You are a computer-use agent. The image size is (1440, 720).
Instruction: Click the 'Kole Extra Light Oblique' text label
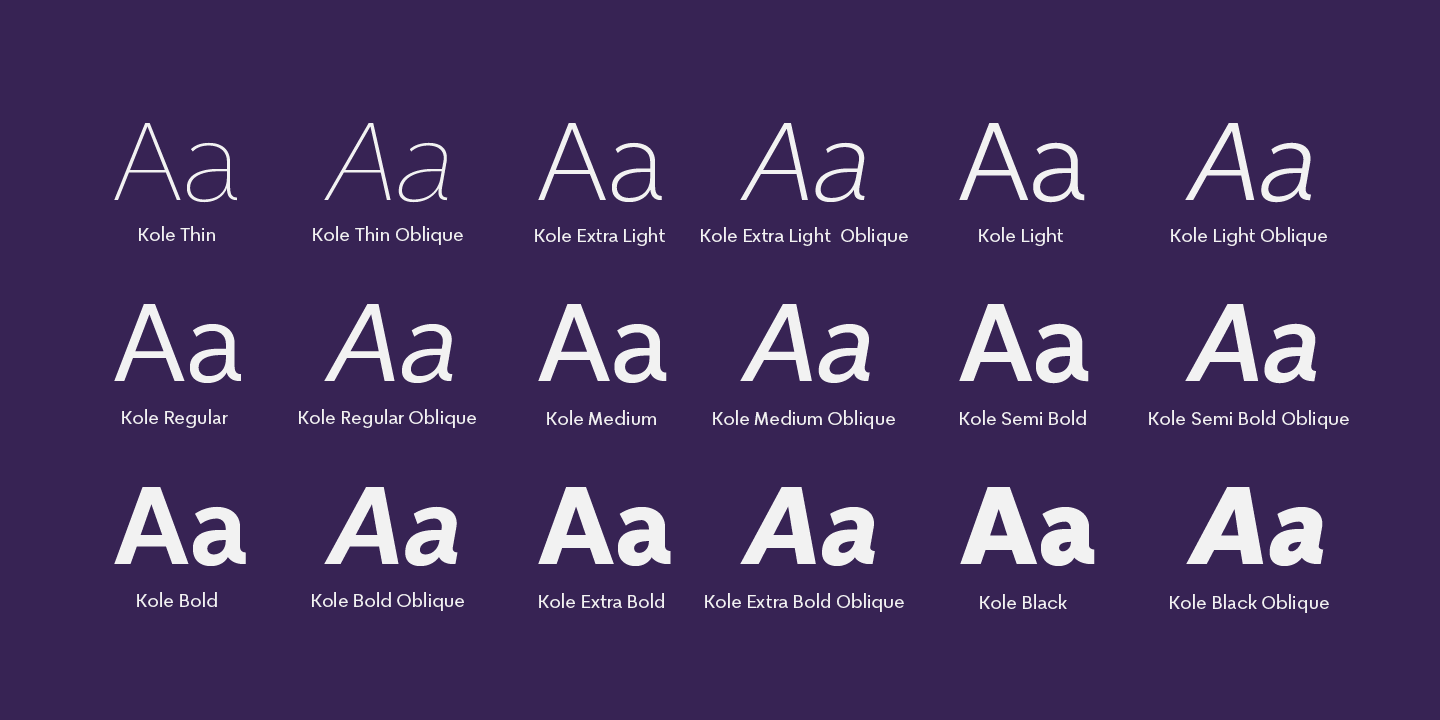804,236
